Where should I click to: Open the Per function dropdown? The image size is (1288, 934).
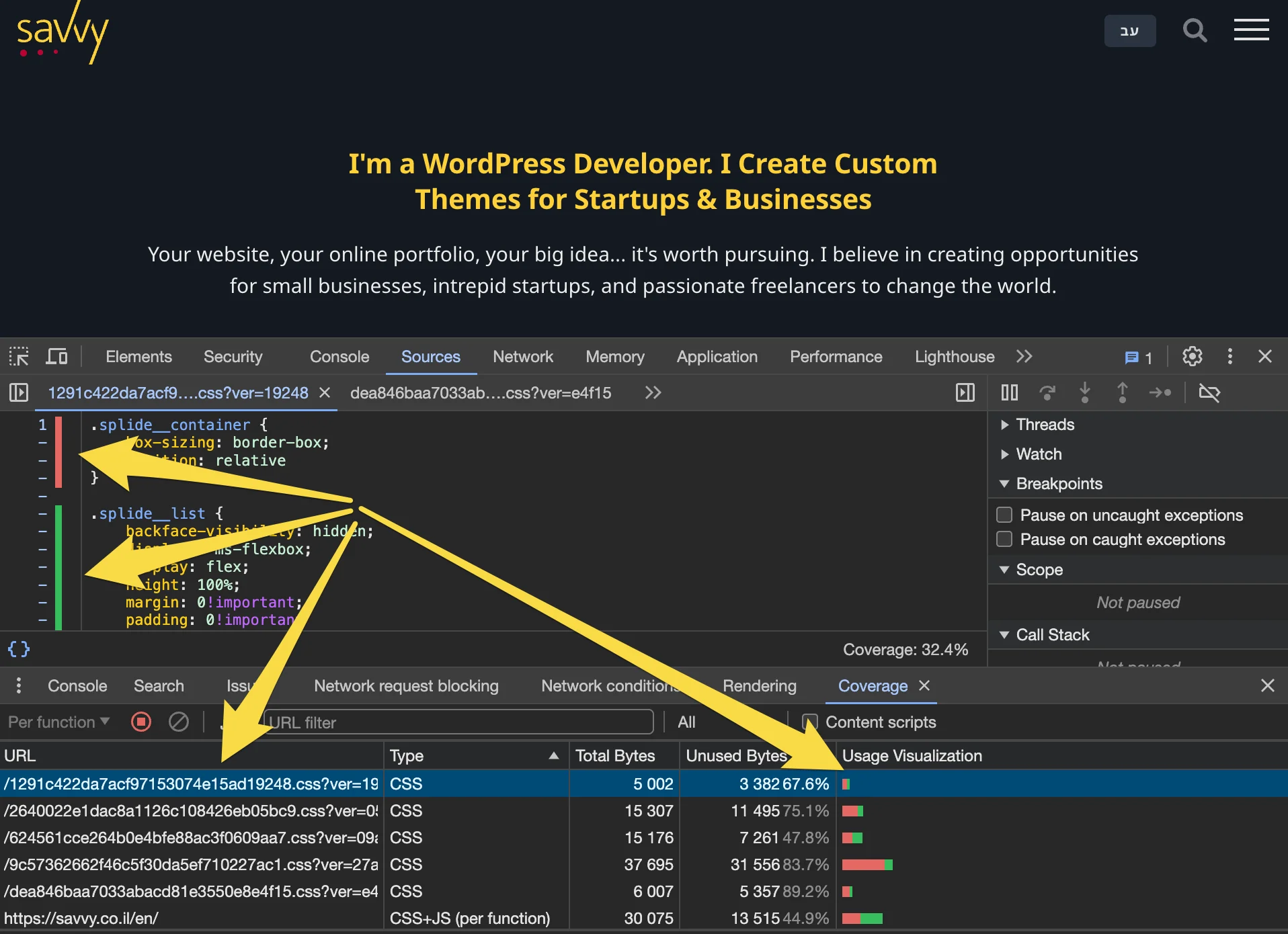(x=58, y=722)
